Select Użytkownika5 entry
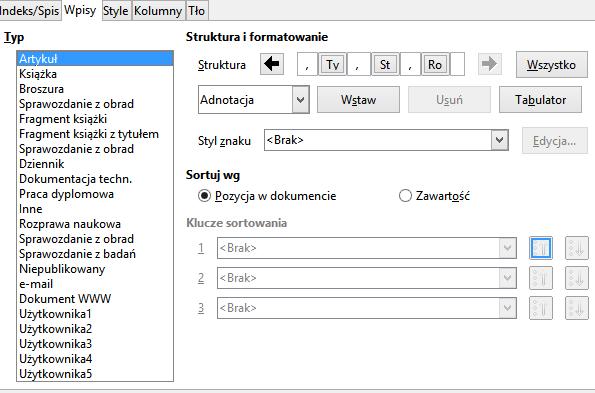This screenshot has height=393, width=595. pyautogui.click(x=95, y=374)
